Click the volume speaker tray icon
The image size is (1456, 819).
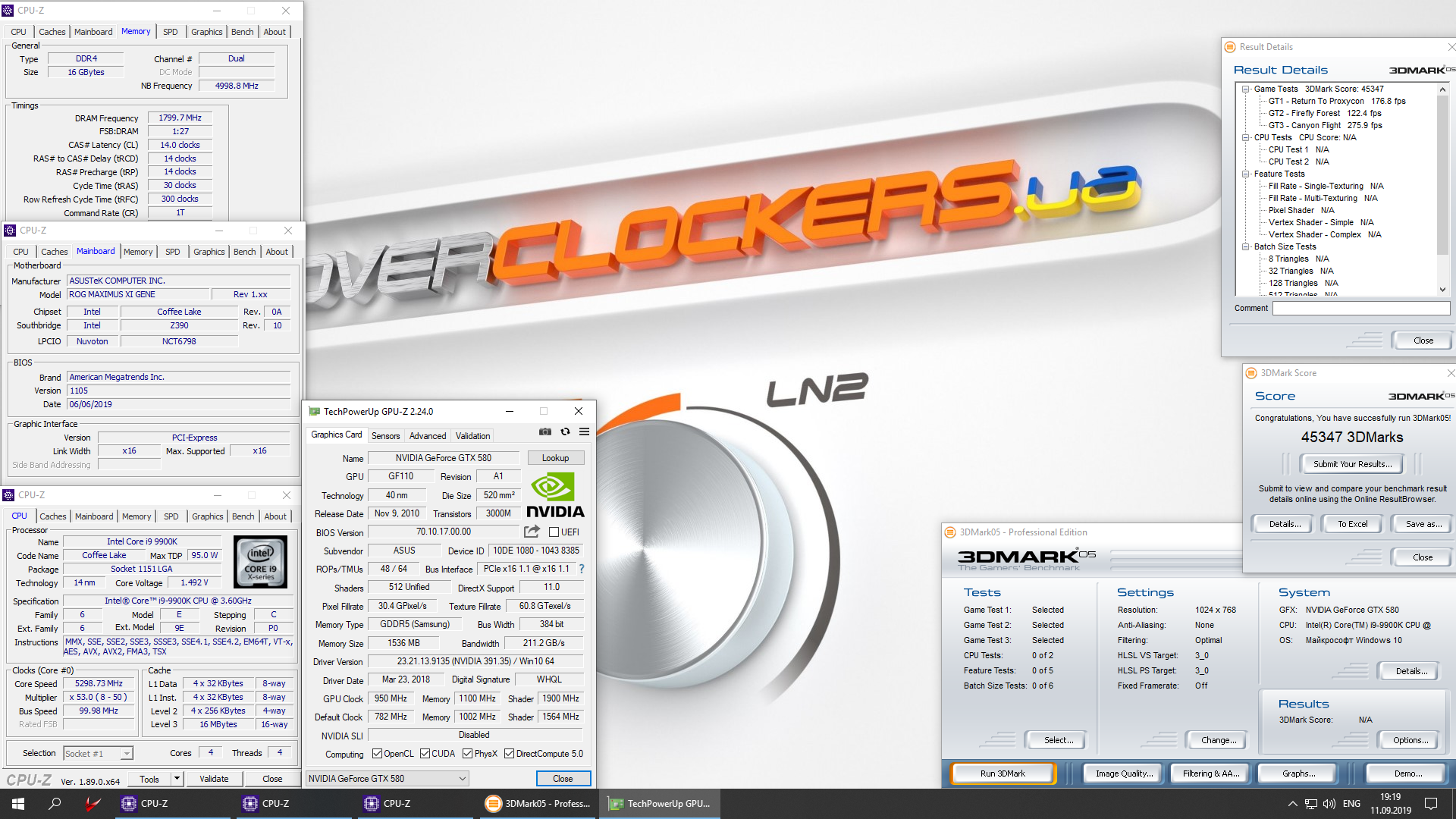pyautogui.click(x=1329, y=804)
